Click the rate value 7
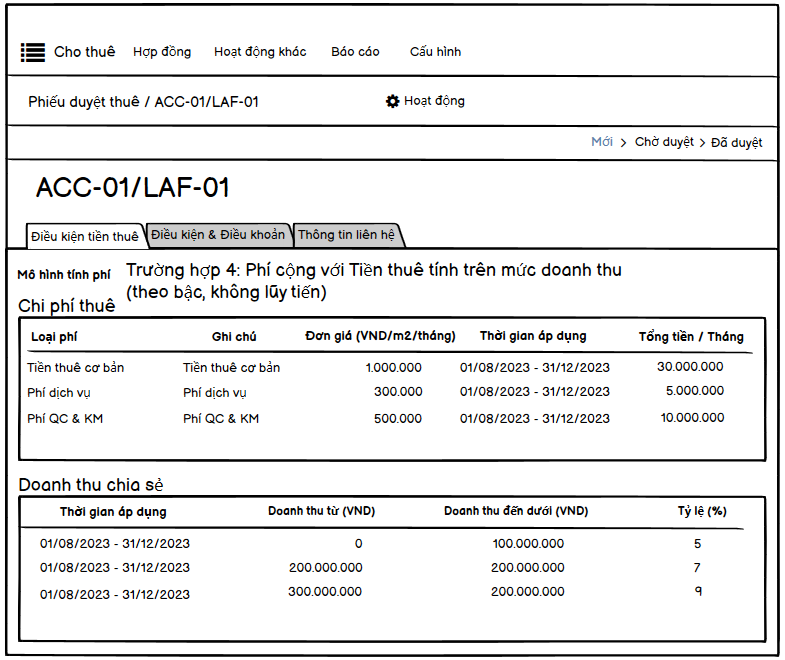 coord(697,568)
